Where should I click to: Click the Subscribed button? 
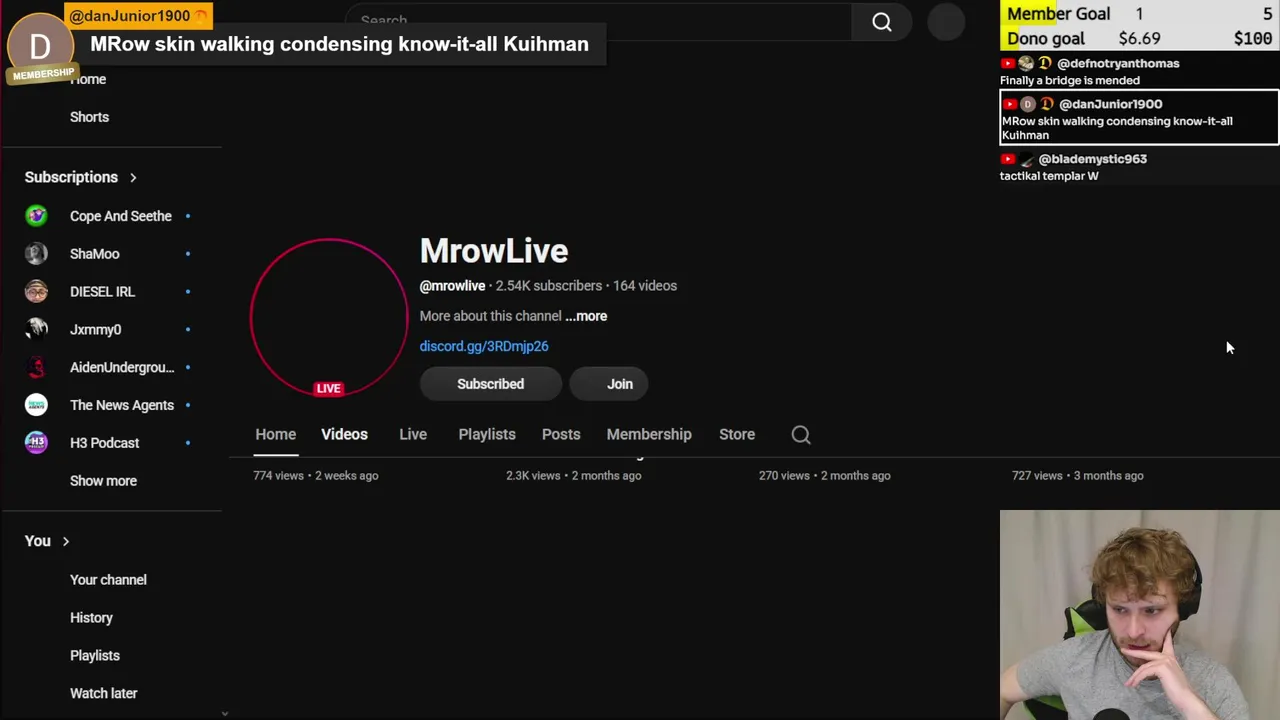pyautogui.click(x=490, y=384)
